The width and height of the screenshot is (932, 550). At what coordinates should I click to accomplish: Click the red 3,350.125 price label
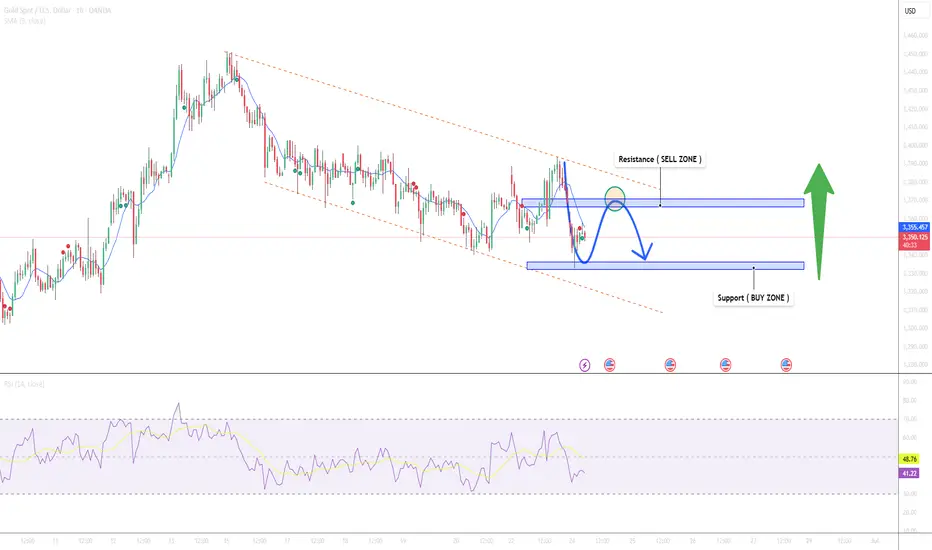tap(914, 240)
